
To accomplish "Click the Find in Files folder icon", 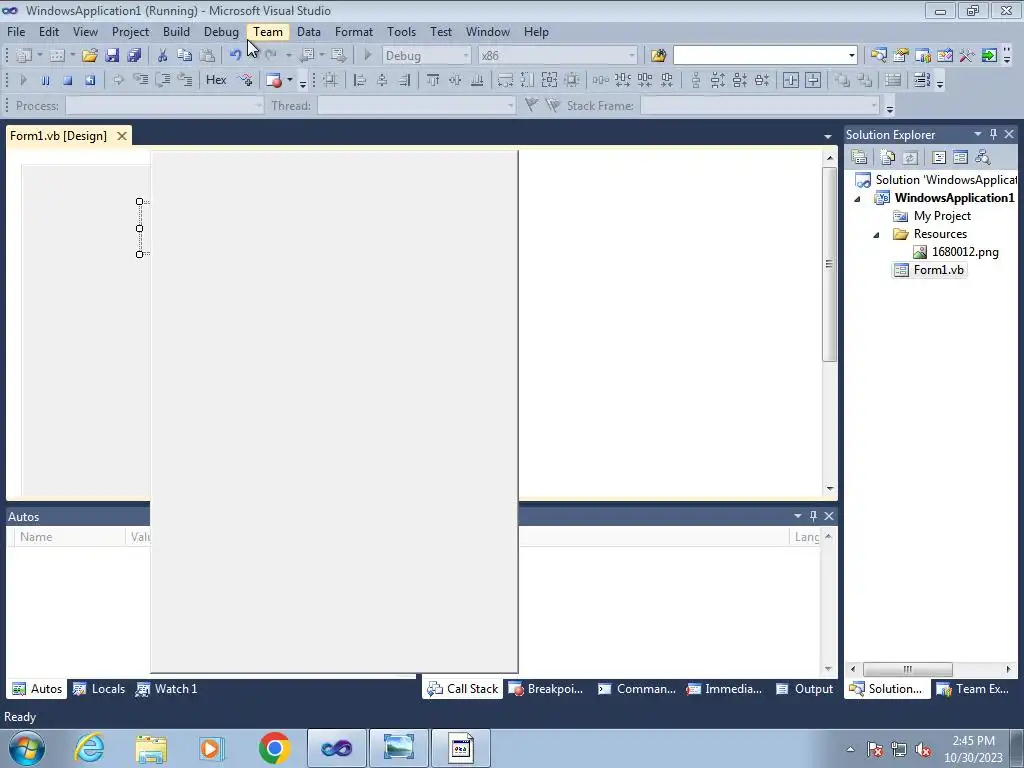I will (658, 56).
